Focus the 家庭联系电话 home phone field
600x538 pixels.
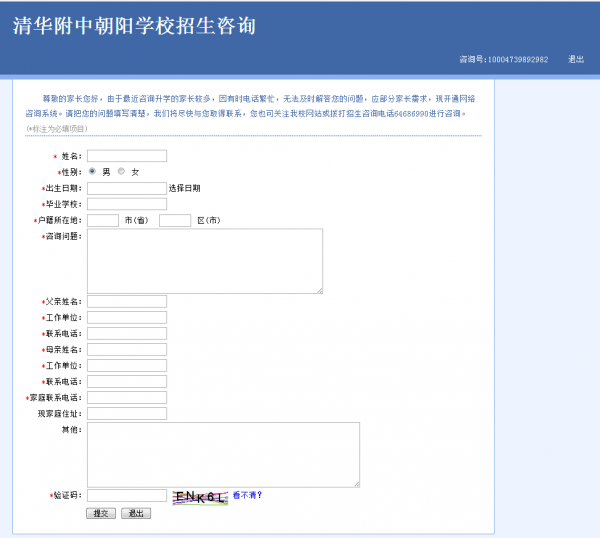127,397
